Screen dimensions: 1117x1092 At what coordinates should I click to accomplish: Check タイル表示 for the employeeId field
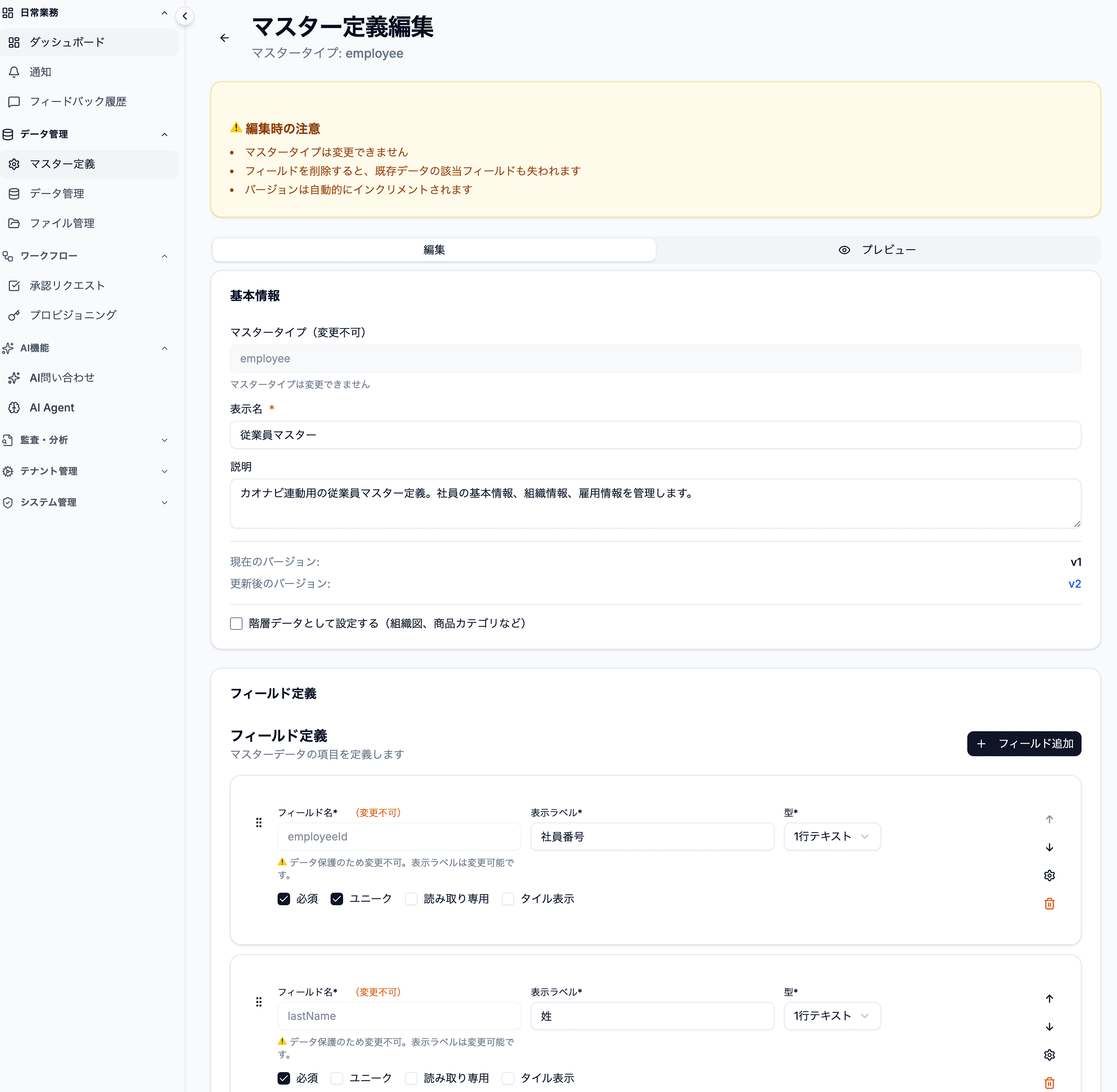click(x=508, y=899)
